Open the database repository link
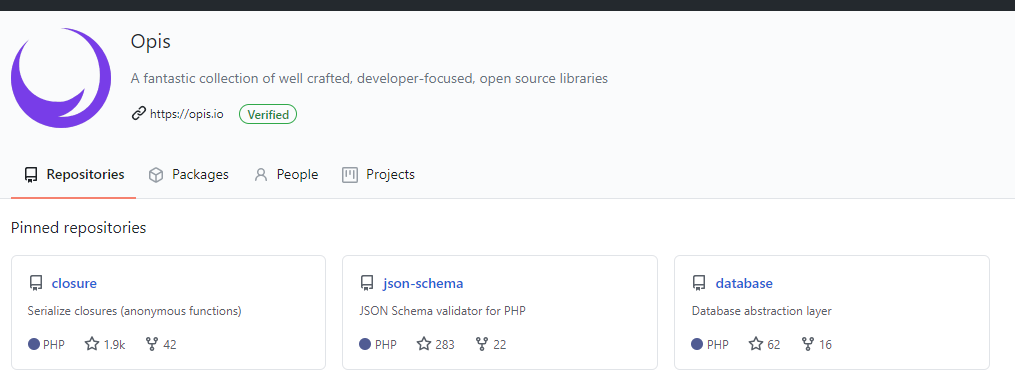 point(744,283)
